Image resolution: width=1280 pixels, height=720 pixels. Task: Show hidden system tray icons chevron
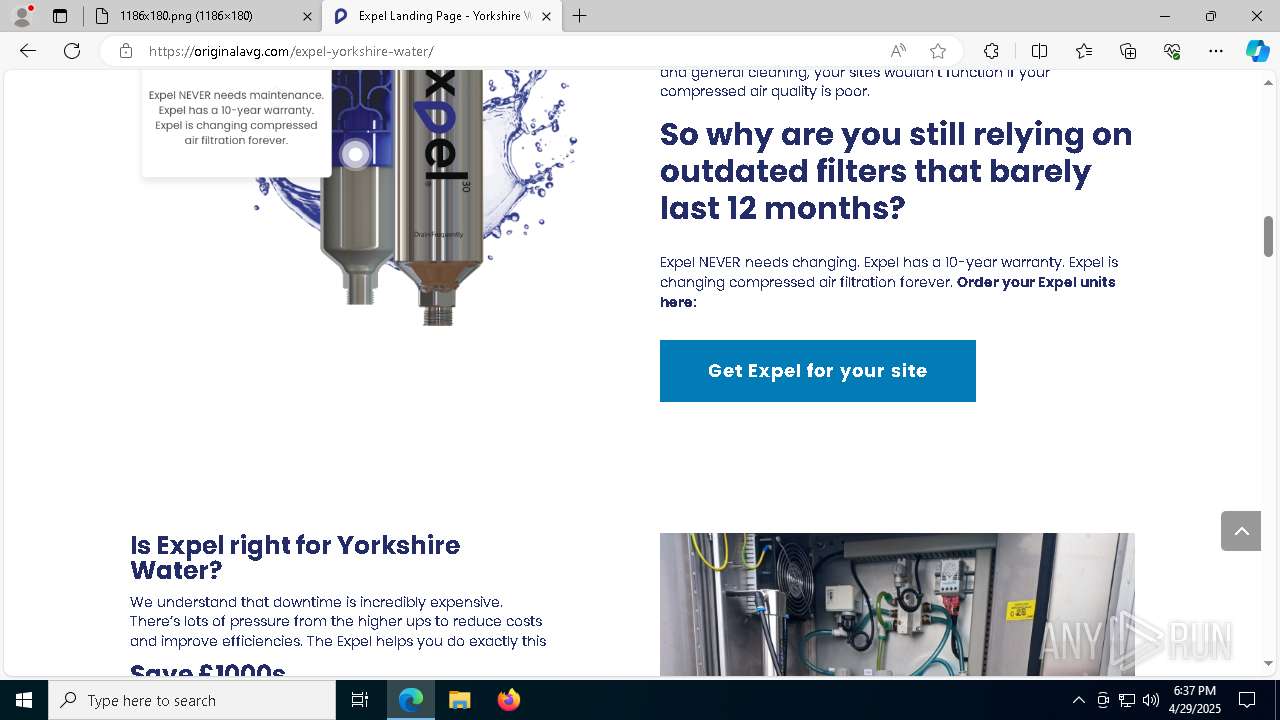point(1078,700)
